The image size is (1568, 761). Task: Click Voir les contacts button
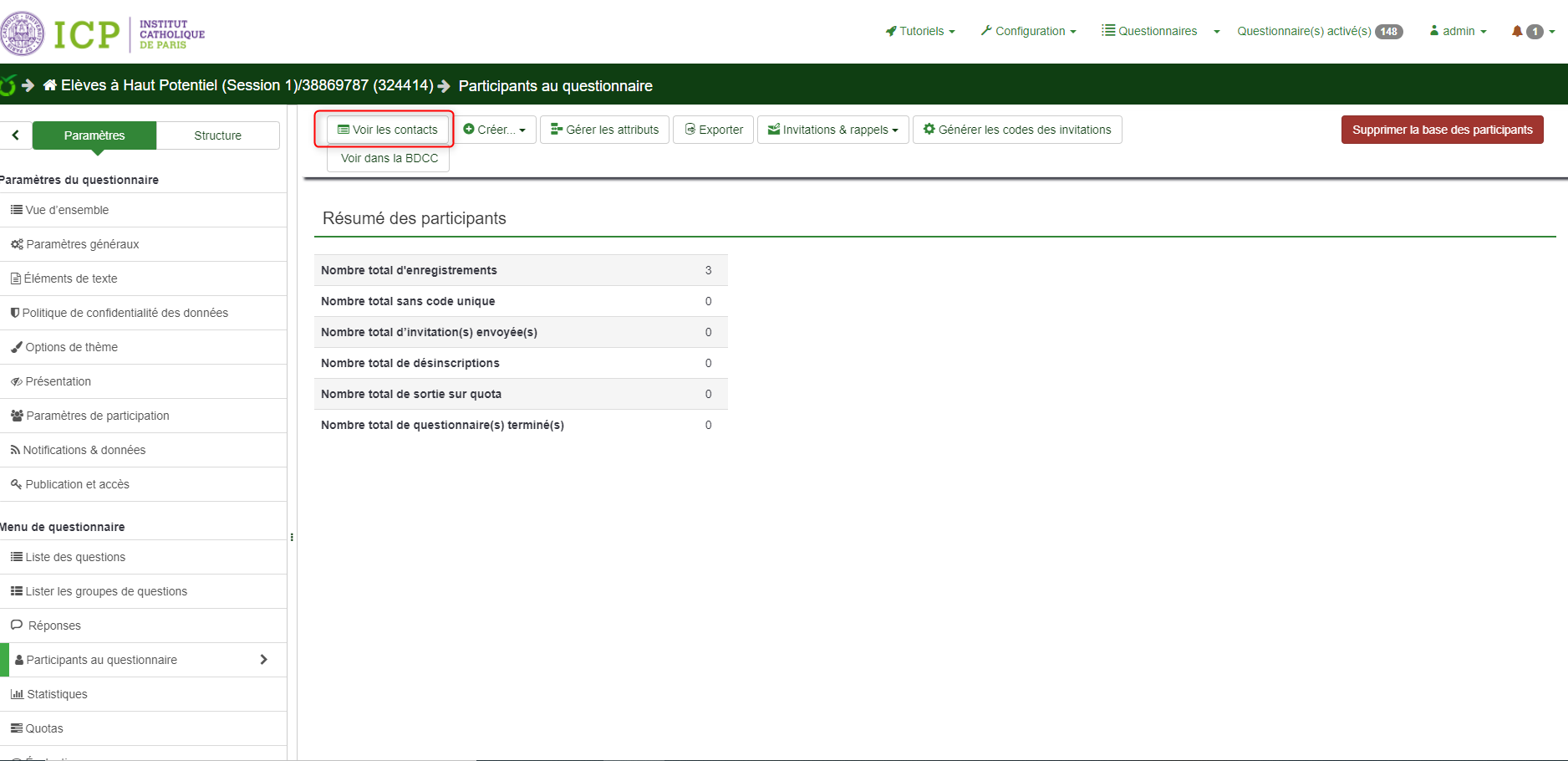(x=388, y=130)
